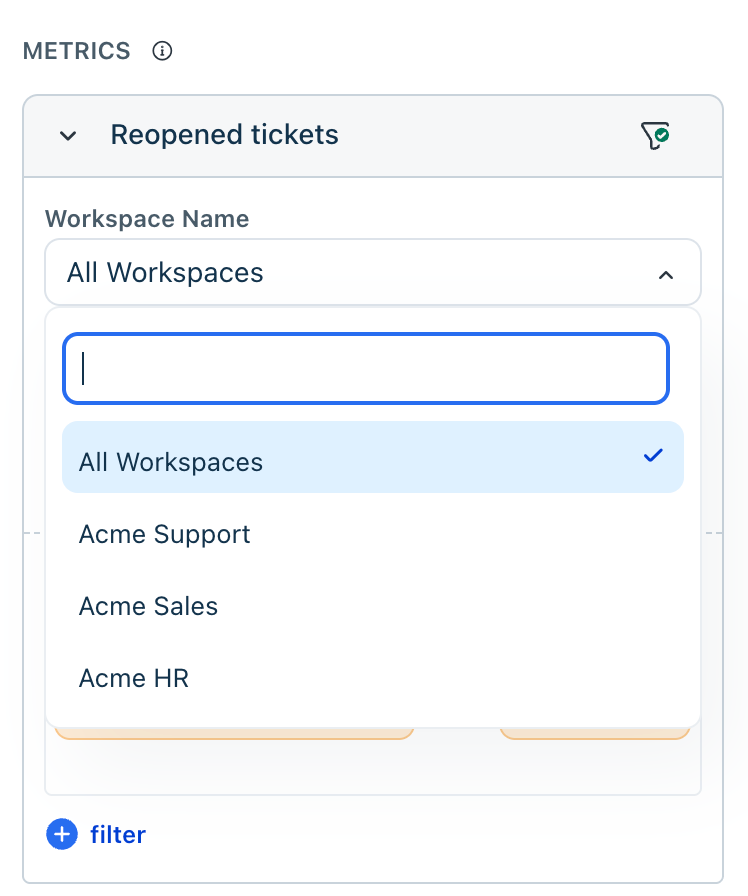
Task: Click the Workspace Name field label
Action: pyautogui.click(x=147, y=219)
